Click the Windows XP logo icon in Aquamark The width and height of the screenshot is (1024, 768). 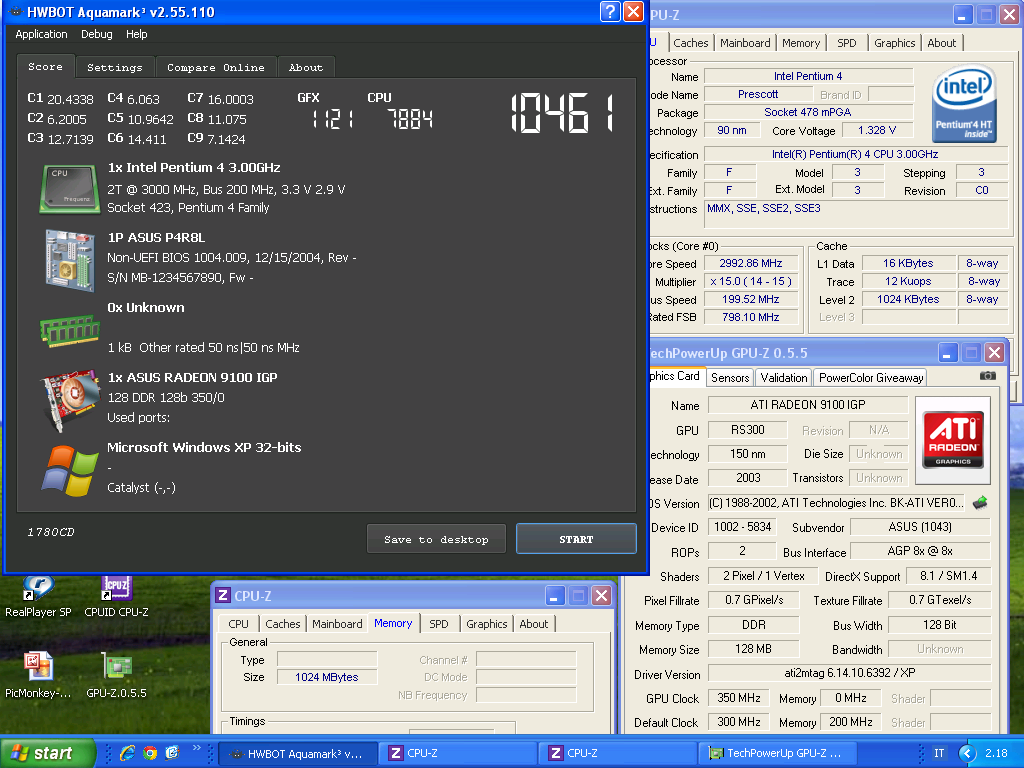(70, 470)
